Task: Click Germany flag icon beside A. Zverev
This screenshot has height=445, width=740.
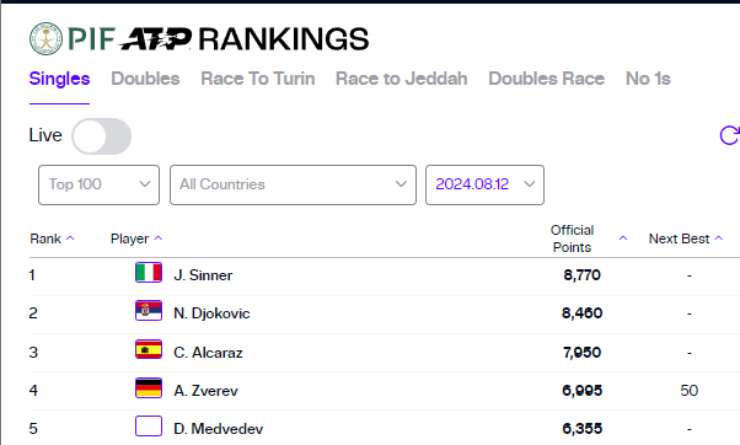Action: click(149, 388)
